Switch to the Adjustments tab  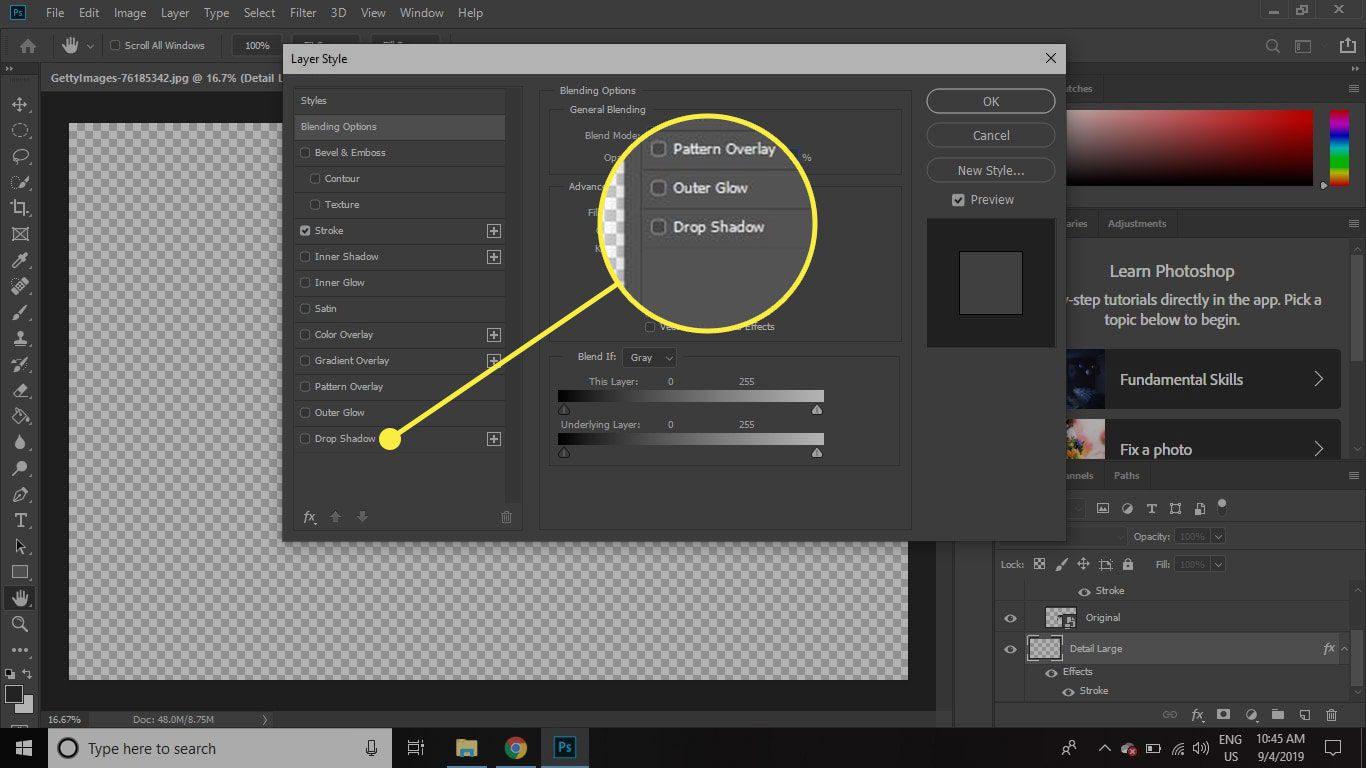click(x=1137, y=224)
